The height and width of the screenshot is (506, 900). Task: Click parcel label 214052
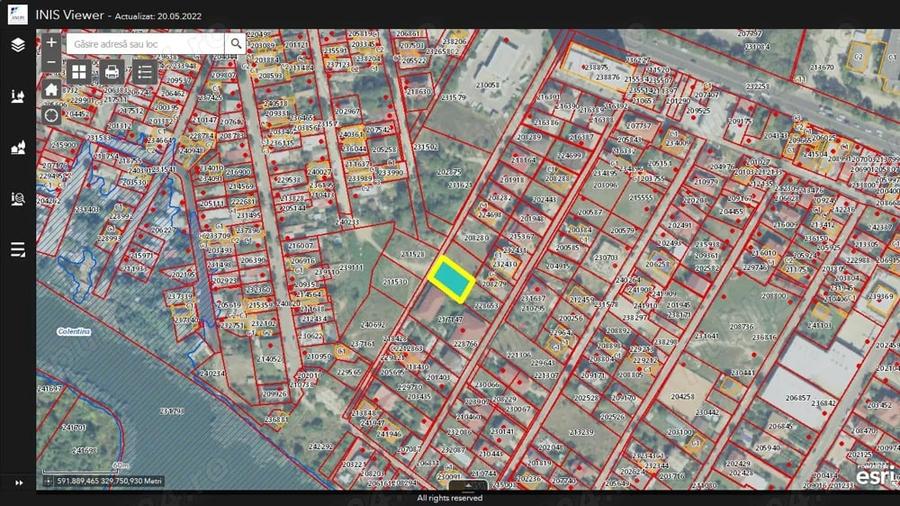pos(269,359)
